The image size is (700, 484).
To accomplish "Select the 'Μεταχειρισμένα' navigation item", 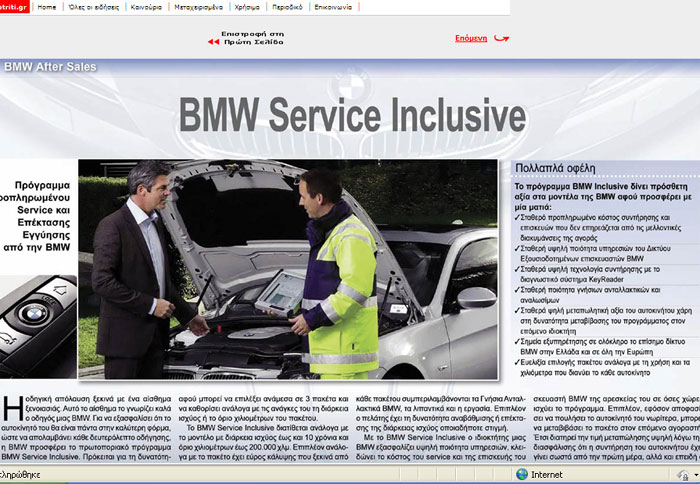I will click(x=198, y=7).
